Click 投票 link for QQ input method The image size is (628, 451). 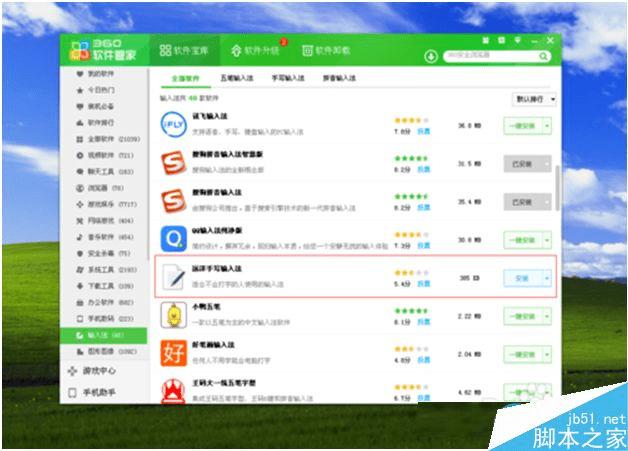[423, 245]
